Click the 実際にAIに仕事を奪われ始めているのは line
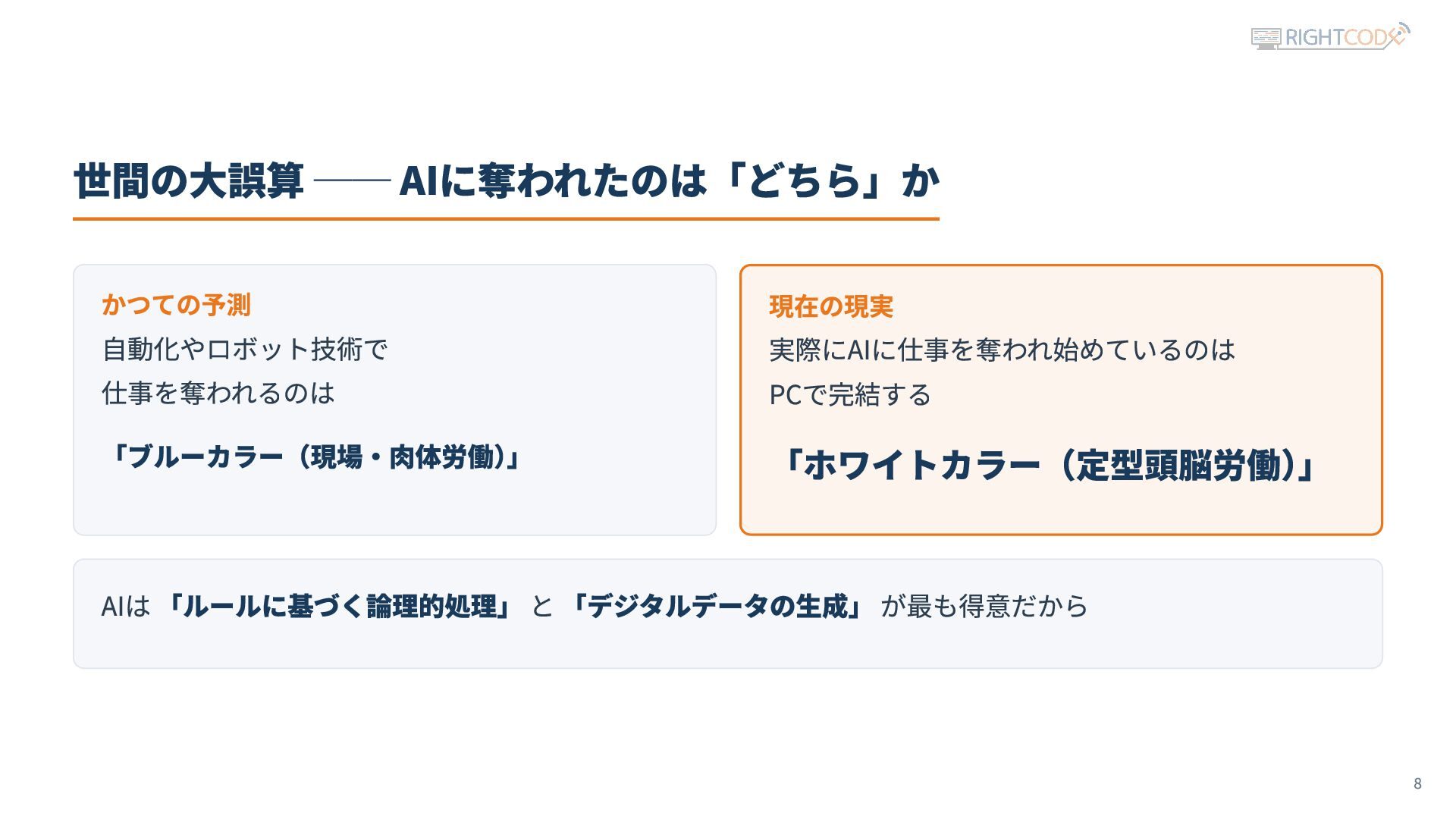1456x819 pixels. point(1003,350)
